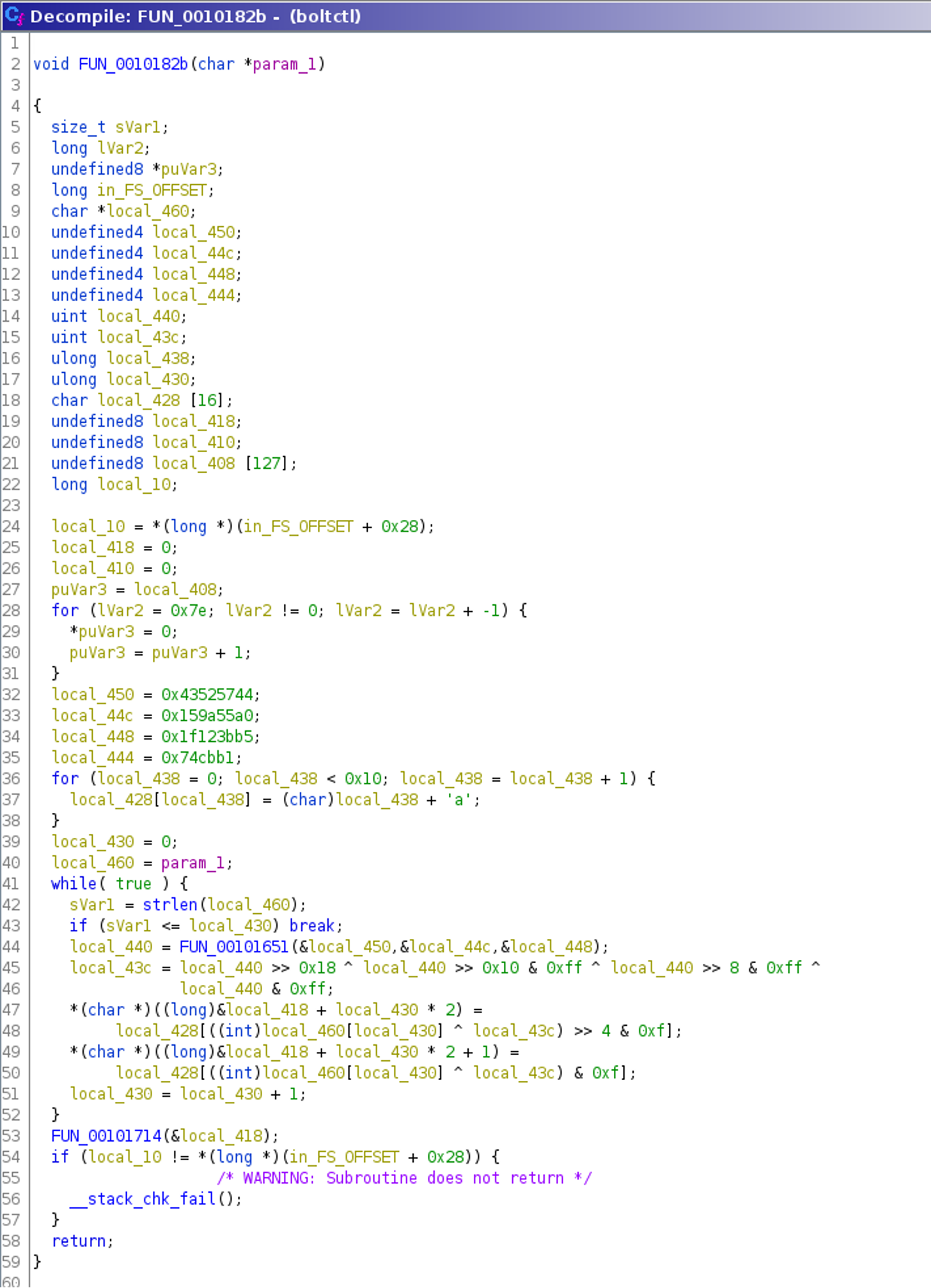Click the __stack_chk_fail call
The height and width of the screenshot is (1288, 931).
click(143, 1199)
